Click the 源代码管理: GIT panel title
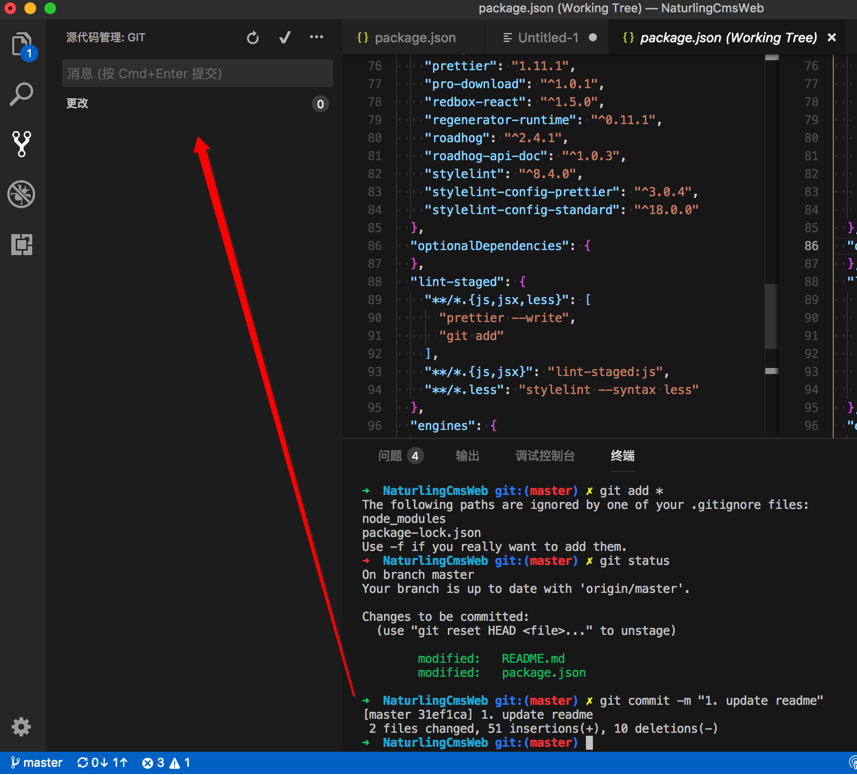 (x=106, y=38)
